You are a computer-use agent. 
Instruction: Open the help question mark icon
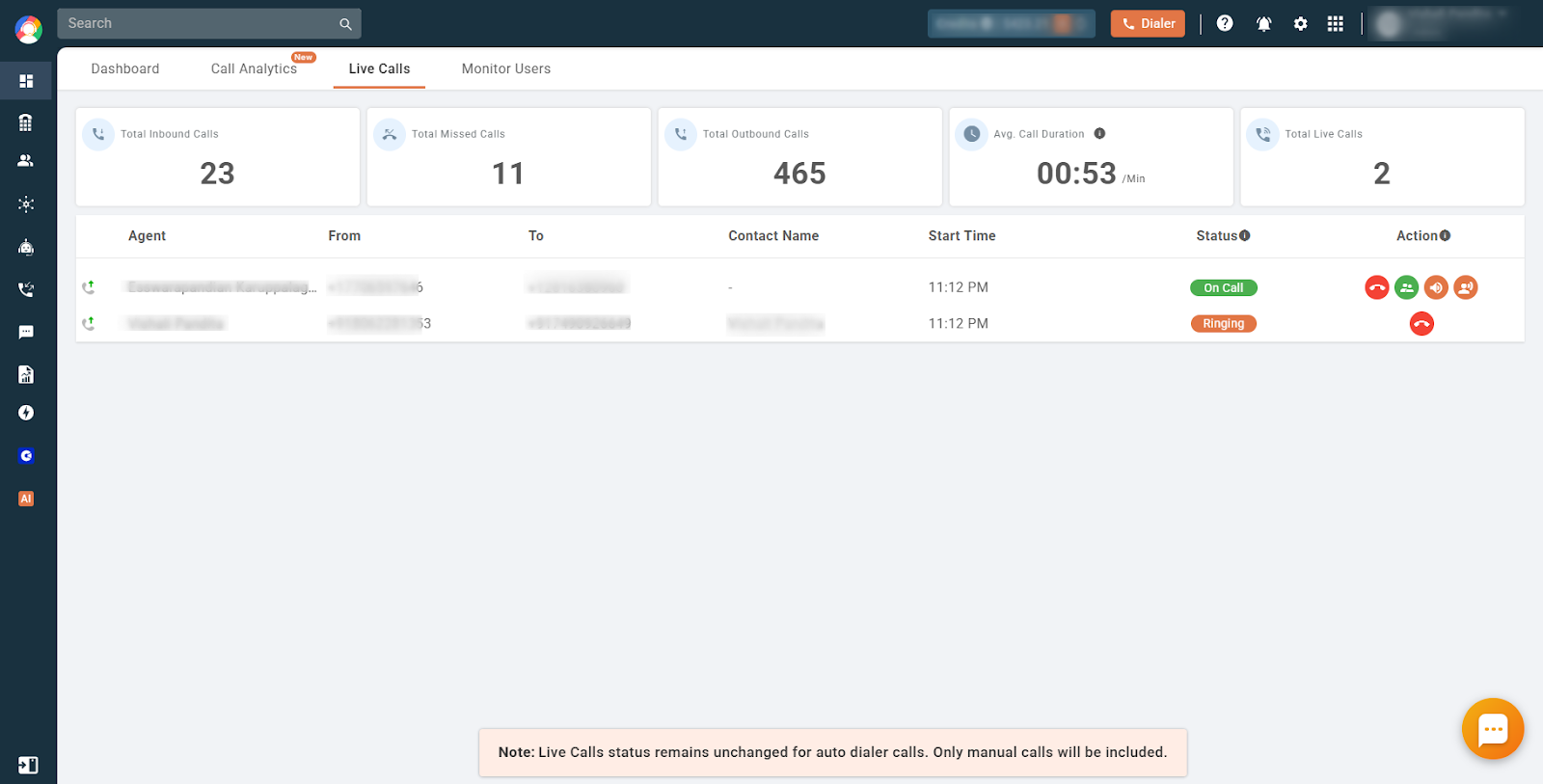click(1225, 23)
